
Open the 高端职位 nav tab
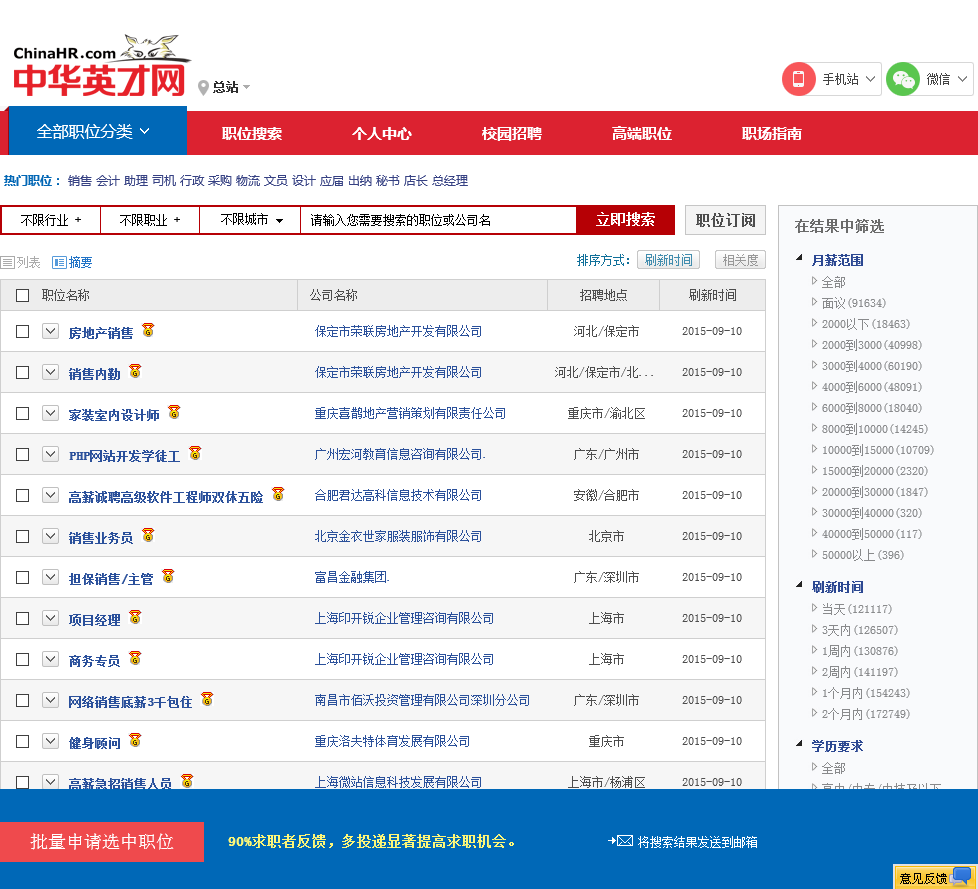pos(642,134)
